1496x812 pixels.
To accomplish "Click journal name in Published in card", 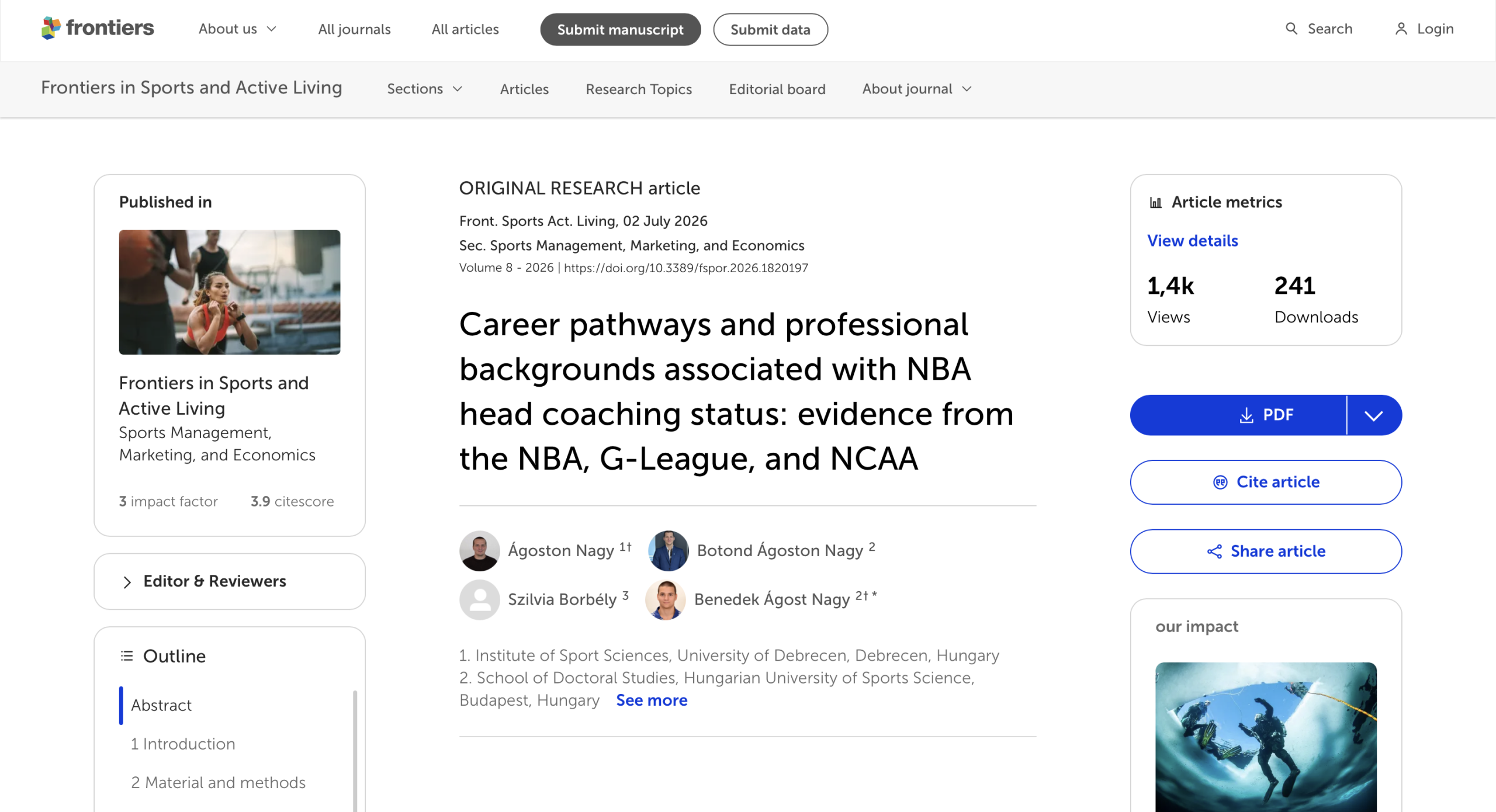I will (x=214, y=396).
